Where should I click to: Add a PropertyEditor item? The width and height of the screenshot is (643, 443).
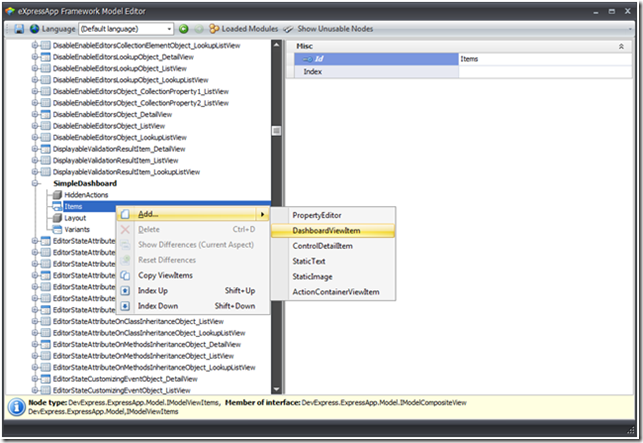pyautogui.click(x=317, y=215)
